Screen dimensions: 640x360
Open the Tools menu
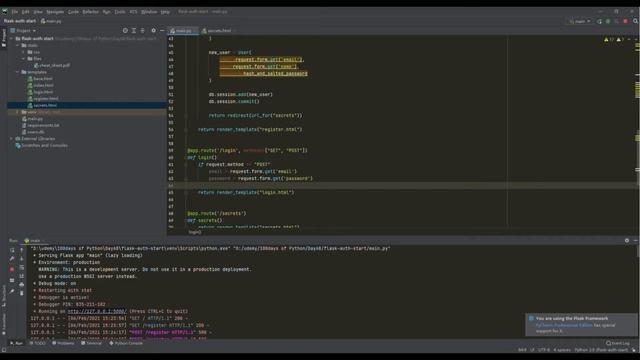(x=120, y=12)
